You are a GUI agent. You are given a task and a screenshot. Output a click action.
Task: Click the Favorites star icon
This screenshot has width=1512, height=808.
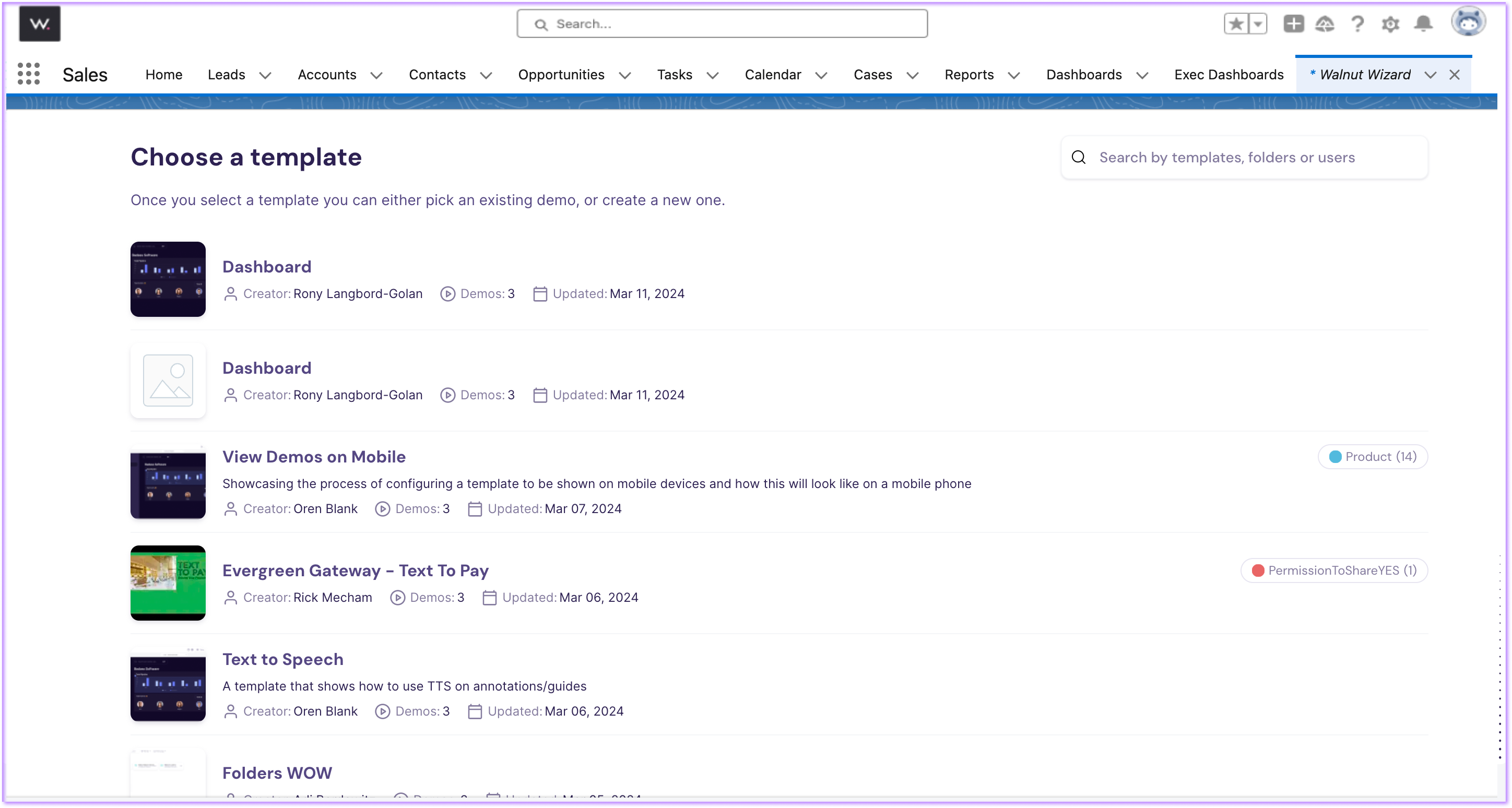coord(1236,24)
